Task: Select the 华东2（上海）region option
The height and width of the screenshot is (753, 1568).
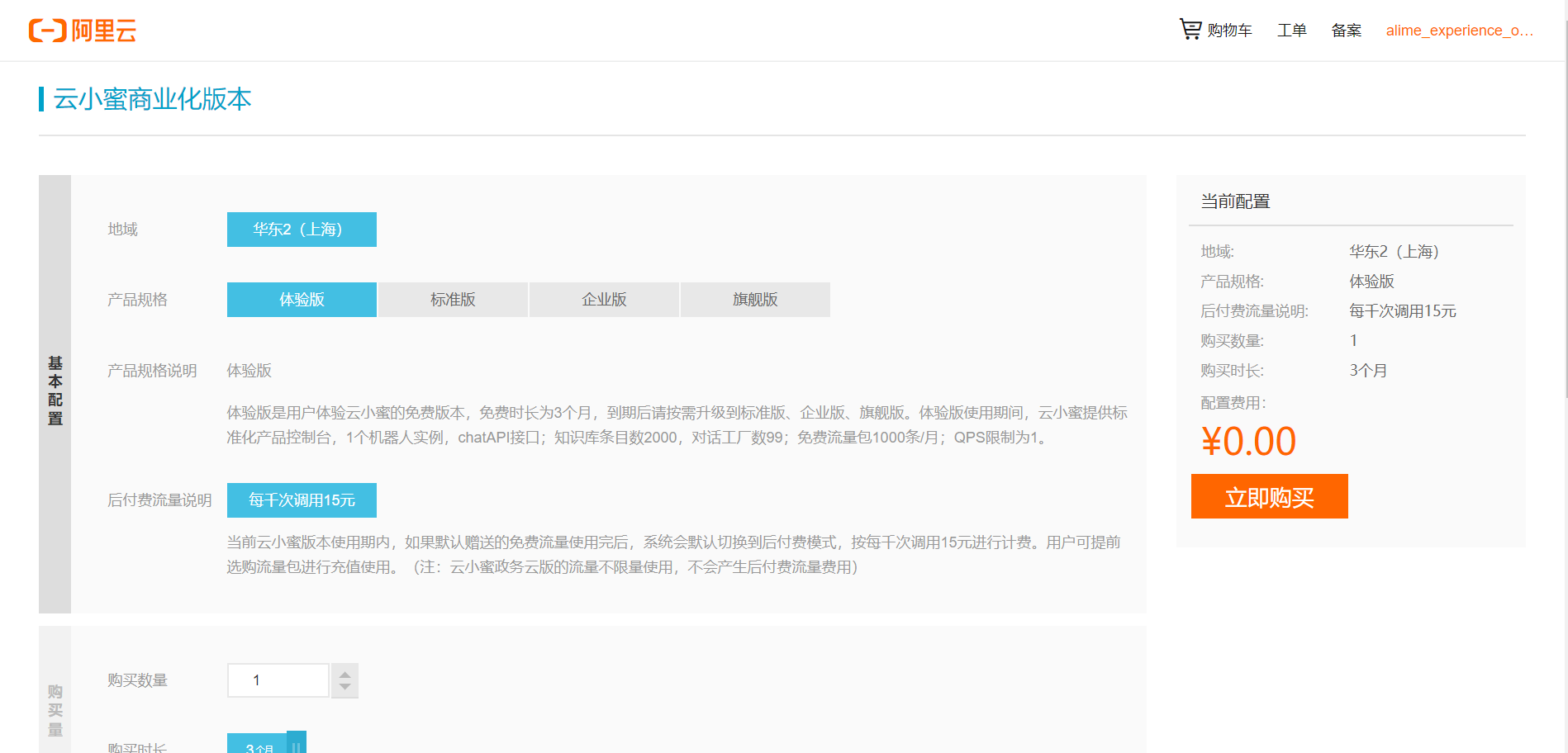Action: 302,230
